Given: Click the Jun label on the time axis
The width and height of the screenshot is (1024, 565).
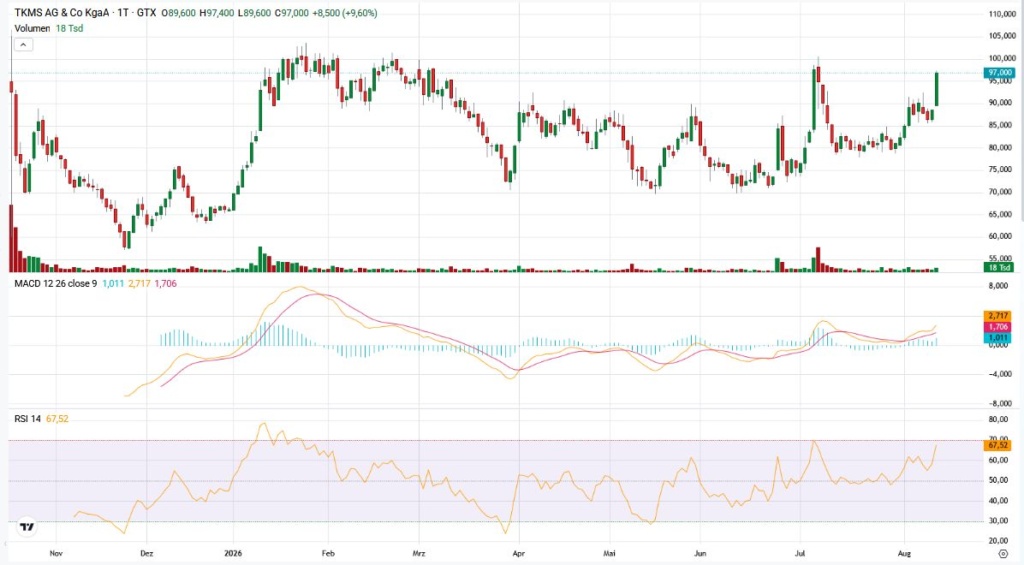Looking at the screenshot, I should tap(699, 553).
